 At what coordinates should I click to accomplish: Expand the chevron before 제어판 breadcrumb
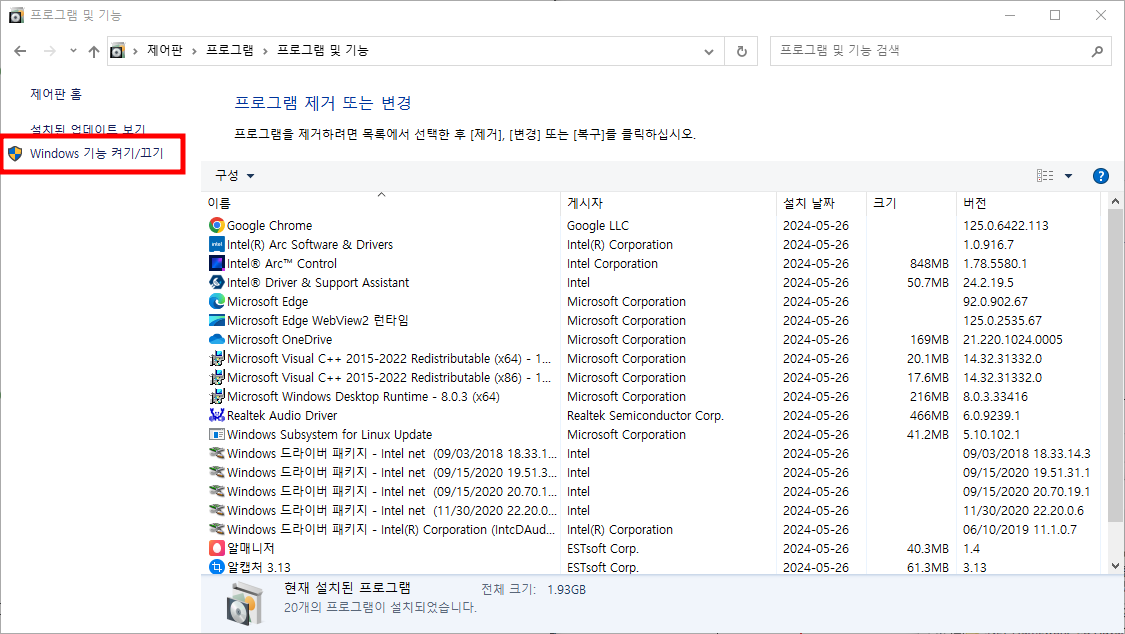coord(136,51)
